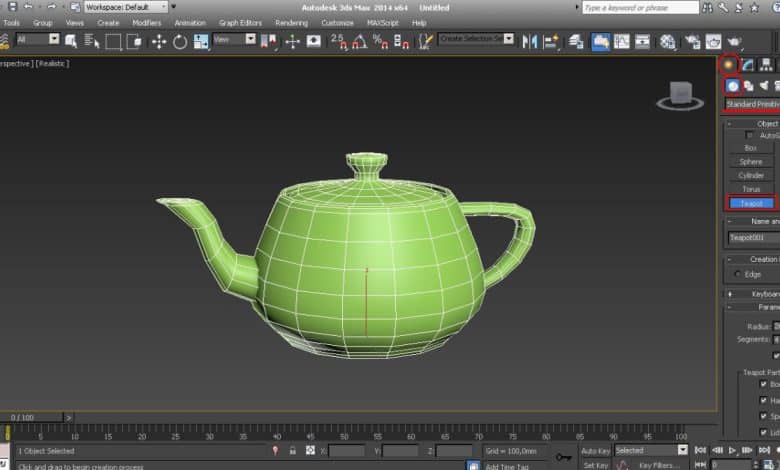Click the Mirror tool icon

point(530,41)
